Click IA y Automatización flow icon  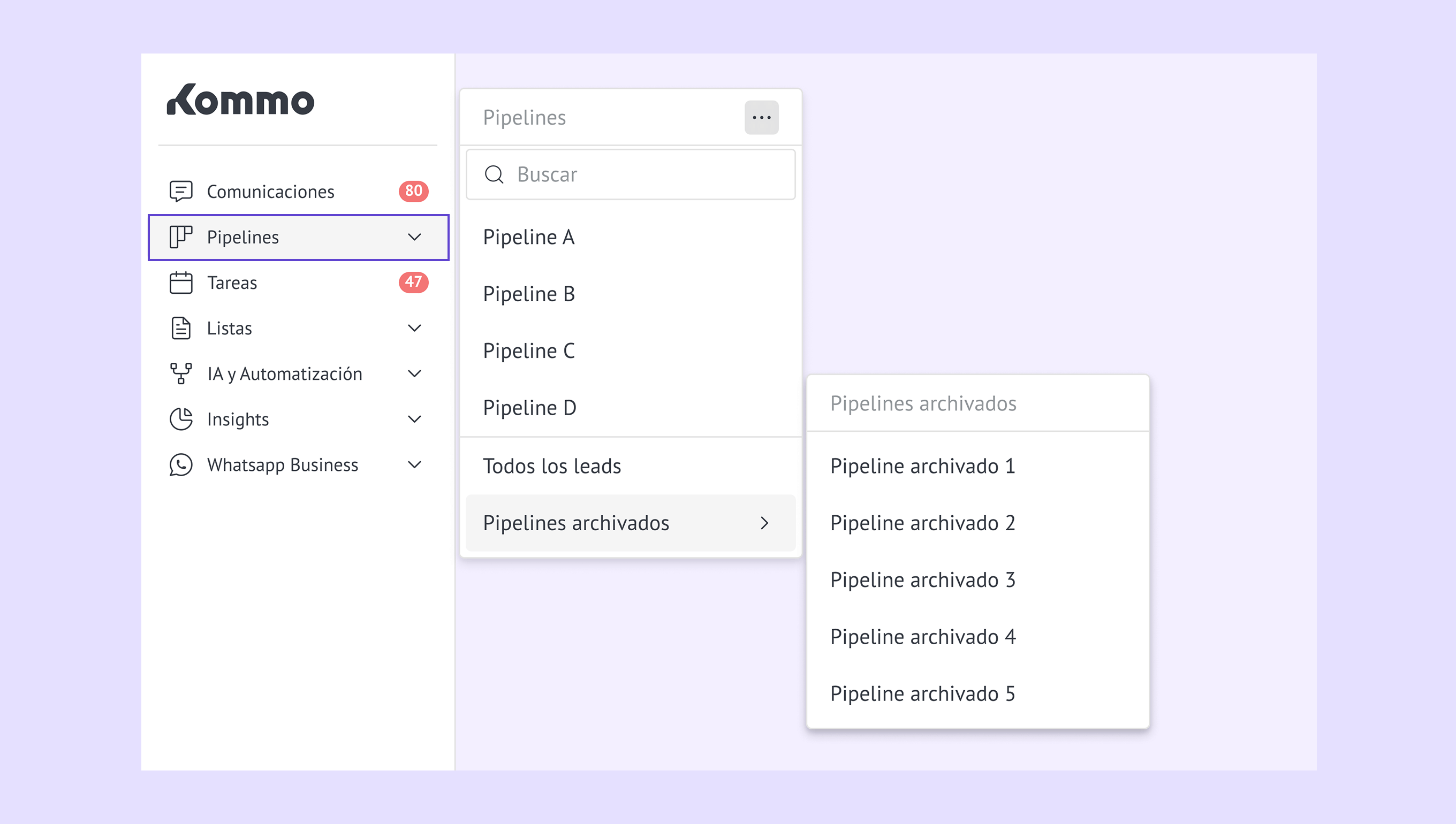(x=180, y=373)
